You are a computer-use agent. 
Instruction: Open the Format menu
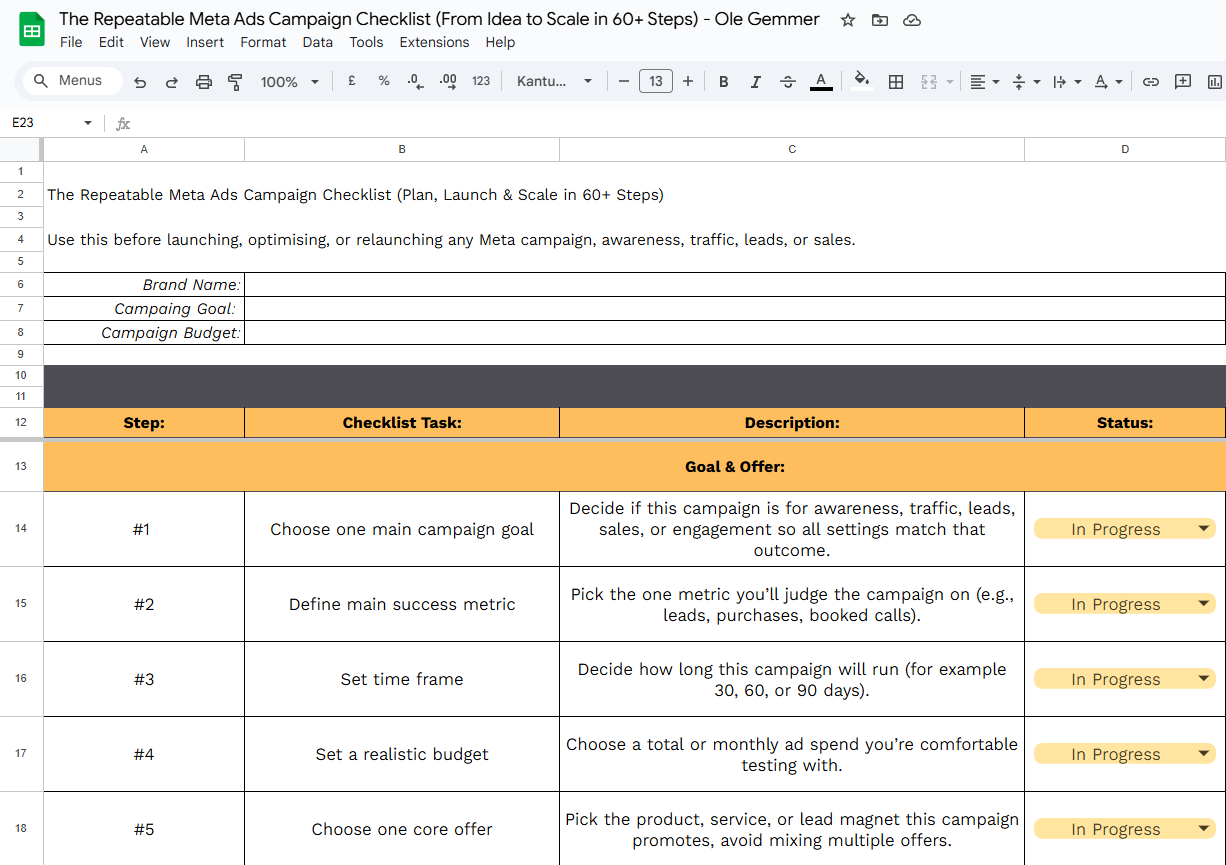(x=263, y=42)
